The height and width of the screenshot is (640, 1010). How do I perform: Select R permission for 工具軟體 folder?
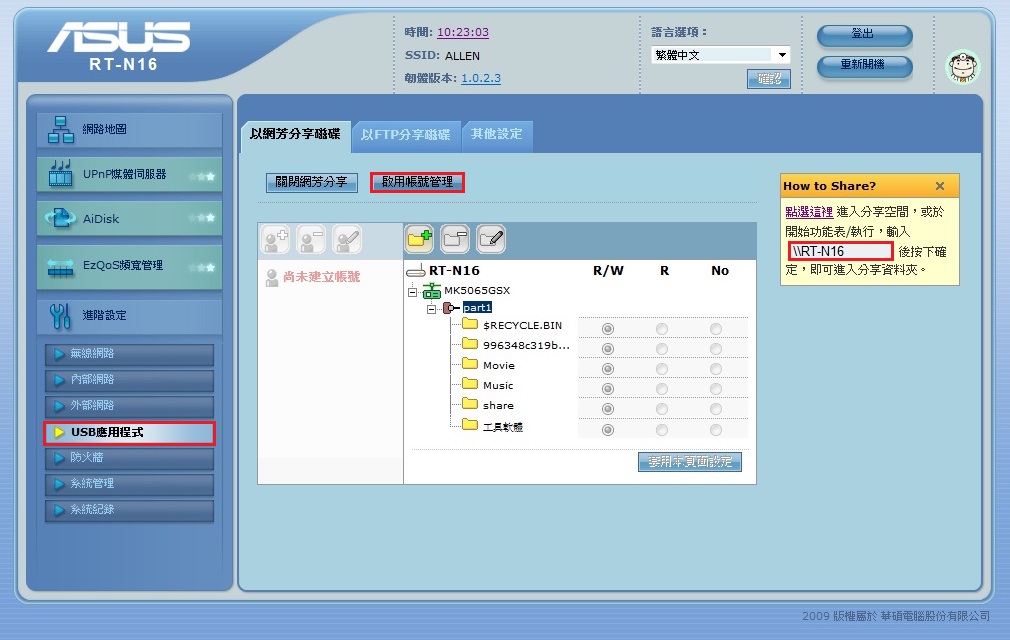tap(662, 430)
